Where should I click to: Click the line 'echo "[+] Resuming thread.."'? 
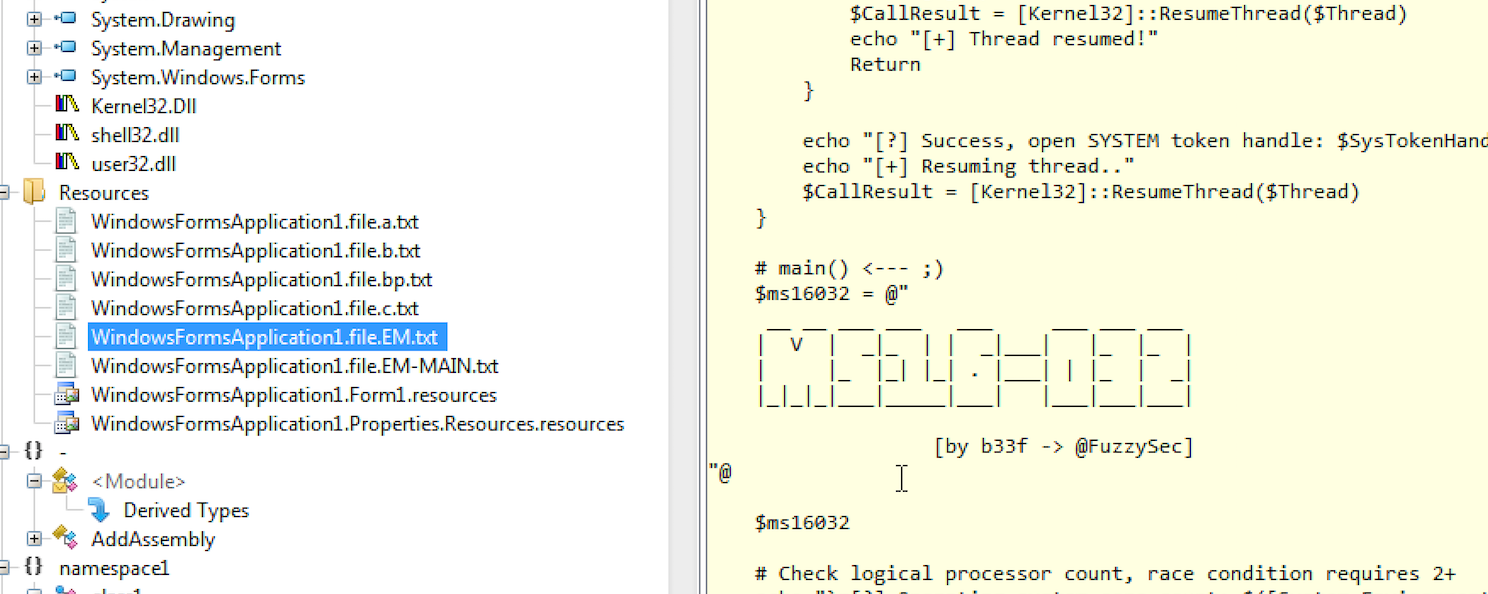pyautogui.click(x=968, y=166)
